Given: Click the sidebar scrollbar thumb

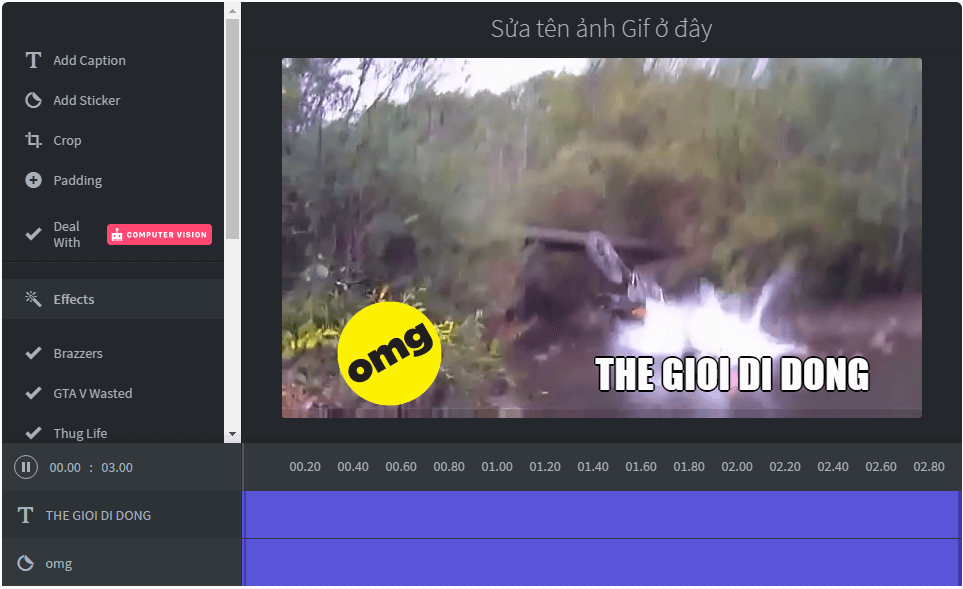Looking at the screenshot, I should pyautogui.click(x=232, y=129).
